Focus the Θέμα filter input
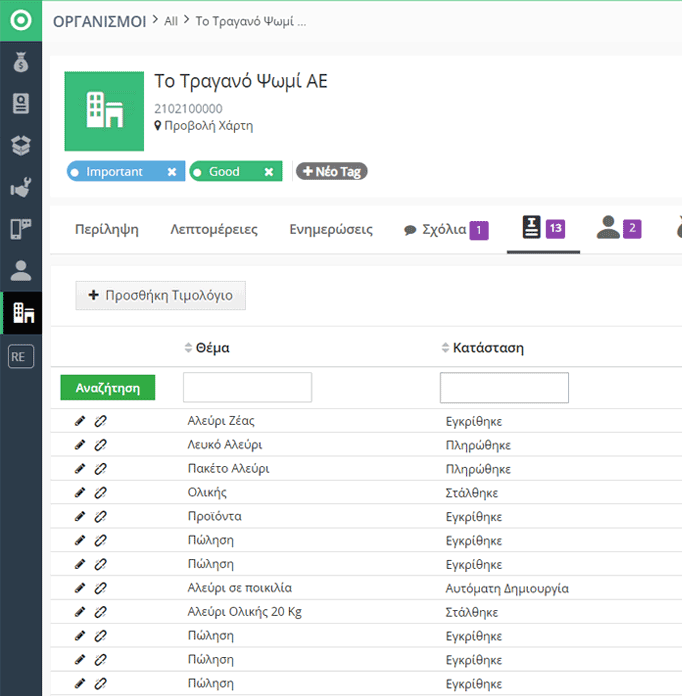Viewport: 682px width, 696px height. [x=247, y=388]
